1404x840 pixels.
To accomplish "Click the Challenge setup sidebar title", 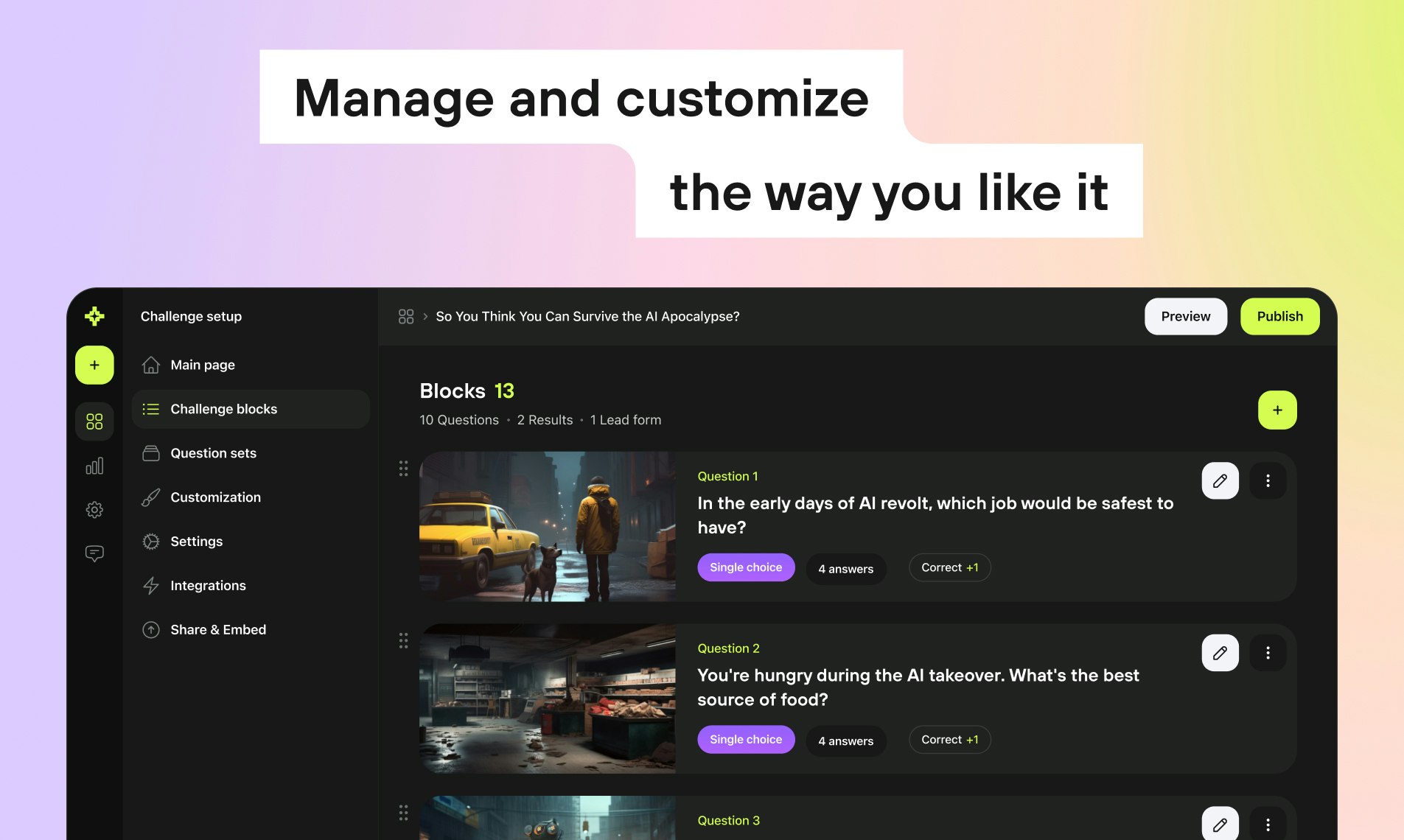I will (x=191, y=316).
